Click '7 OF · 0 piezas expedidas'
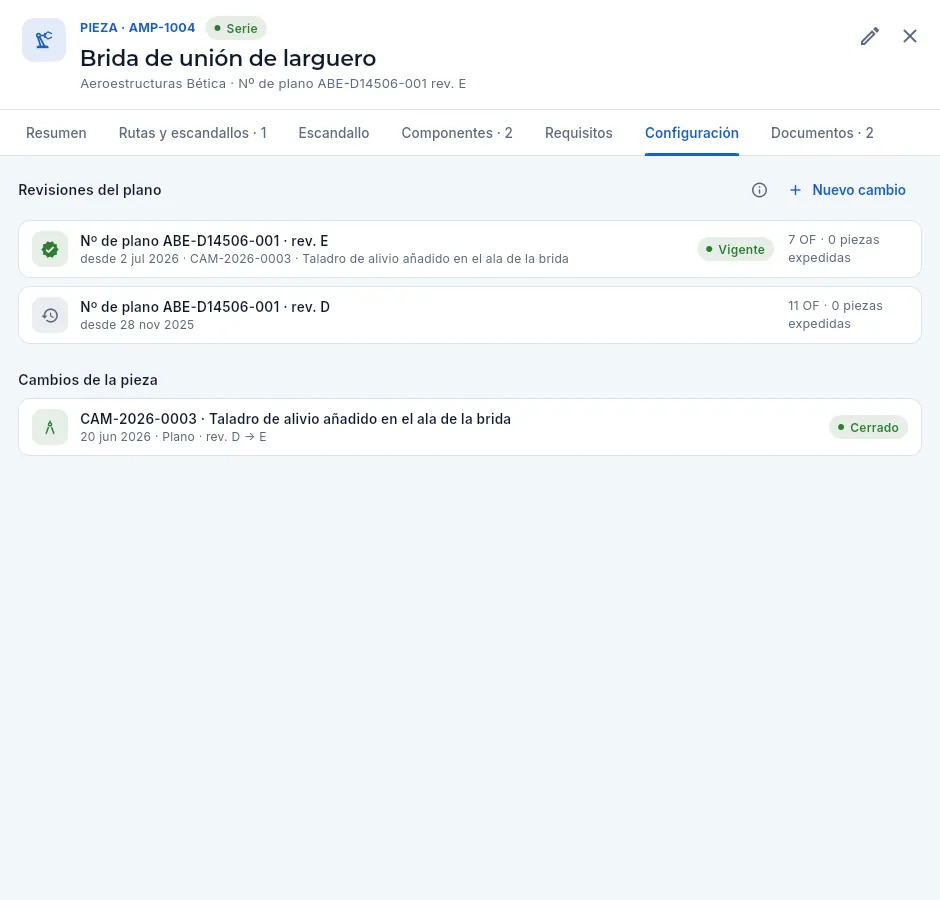 tap(833, 249)
